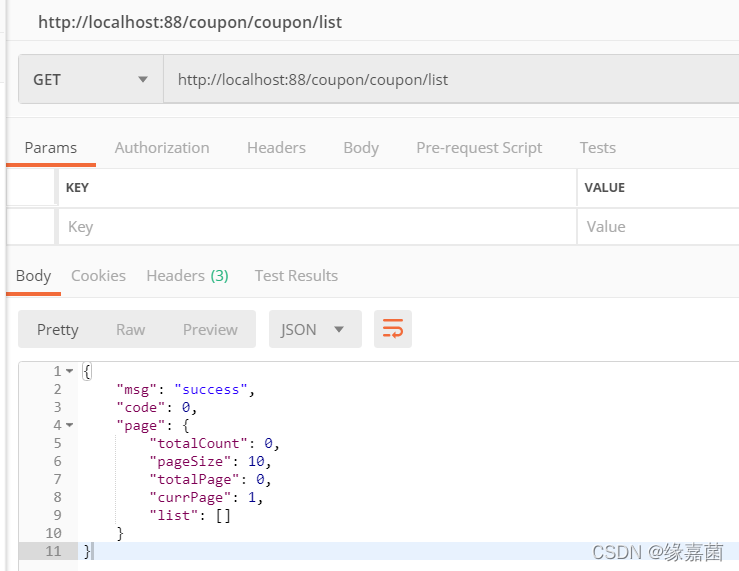Image resolution: width=739 pixels, height=571 pixels.
Task: Click the "totalPage": 0 line
Action: pos(210,479)
